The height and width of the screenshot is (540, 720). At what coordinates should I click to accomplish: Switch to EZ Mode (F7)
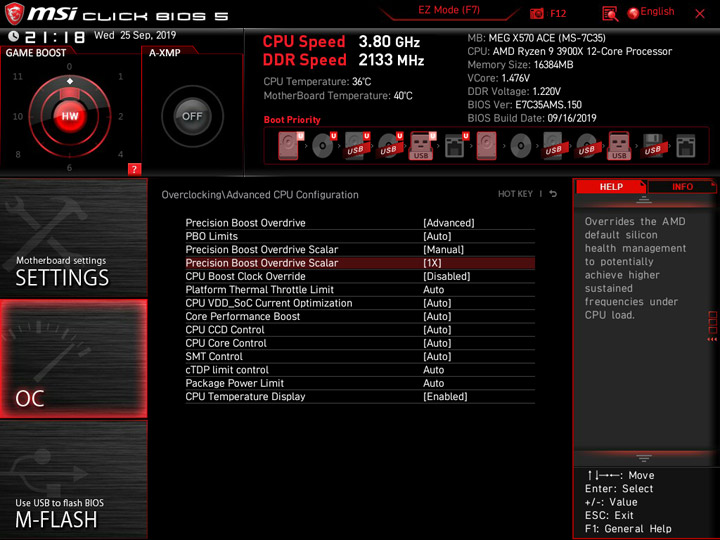point(449,11)
